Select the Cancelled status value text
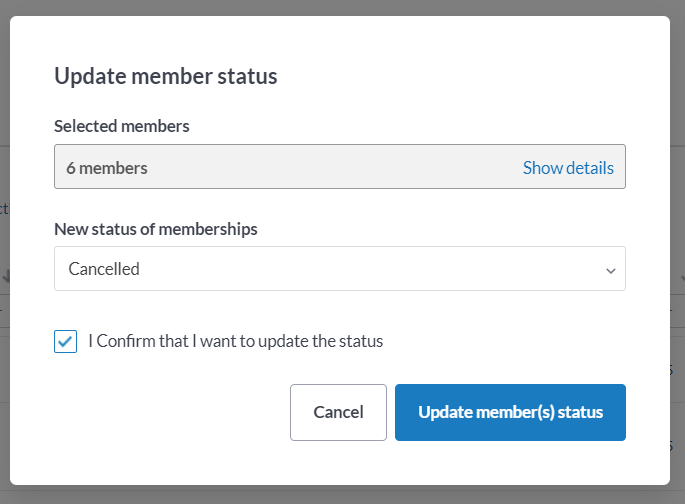 [104, 269]
